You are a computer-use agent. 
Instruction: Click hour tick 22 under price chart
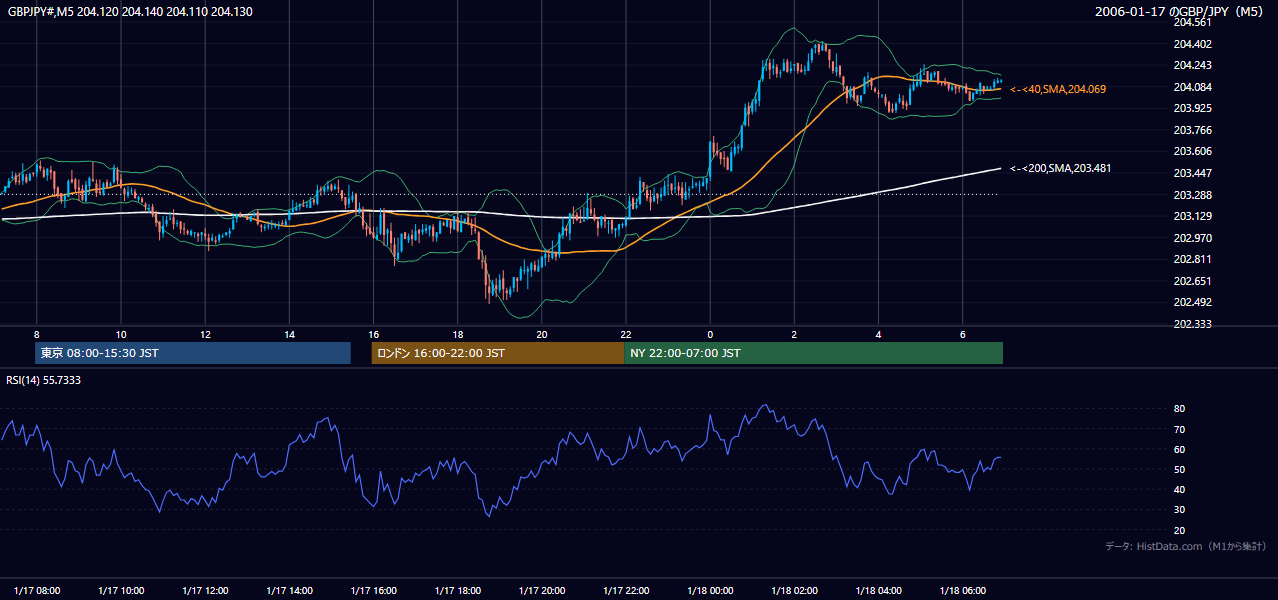click(625, 334)
